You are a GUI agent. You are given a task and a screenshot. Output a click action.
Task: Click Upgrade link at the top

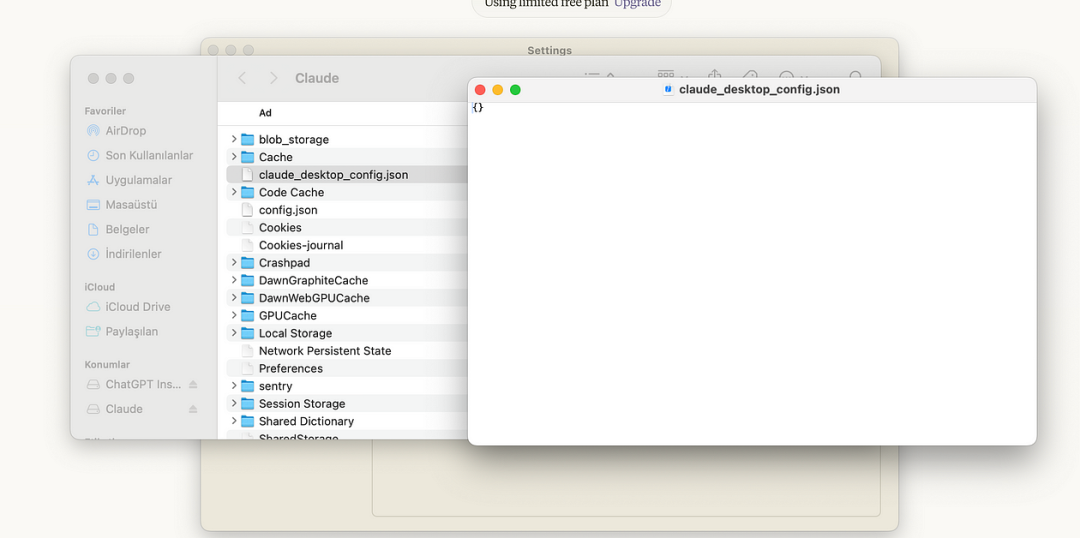coord(637,3)
